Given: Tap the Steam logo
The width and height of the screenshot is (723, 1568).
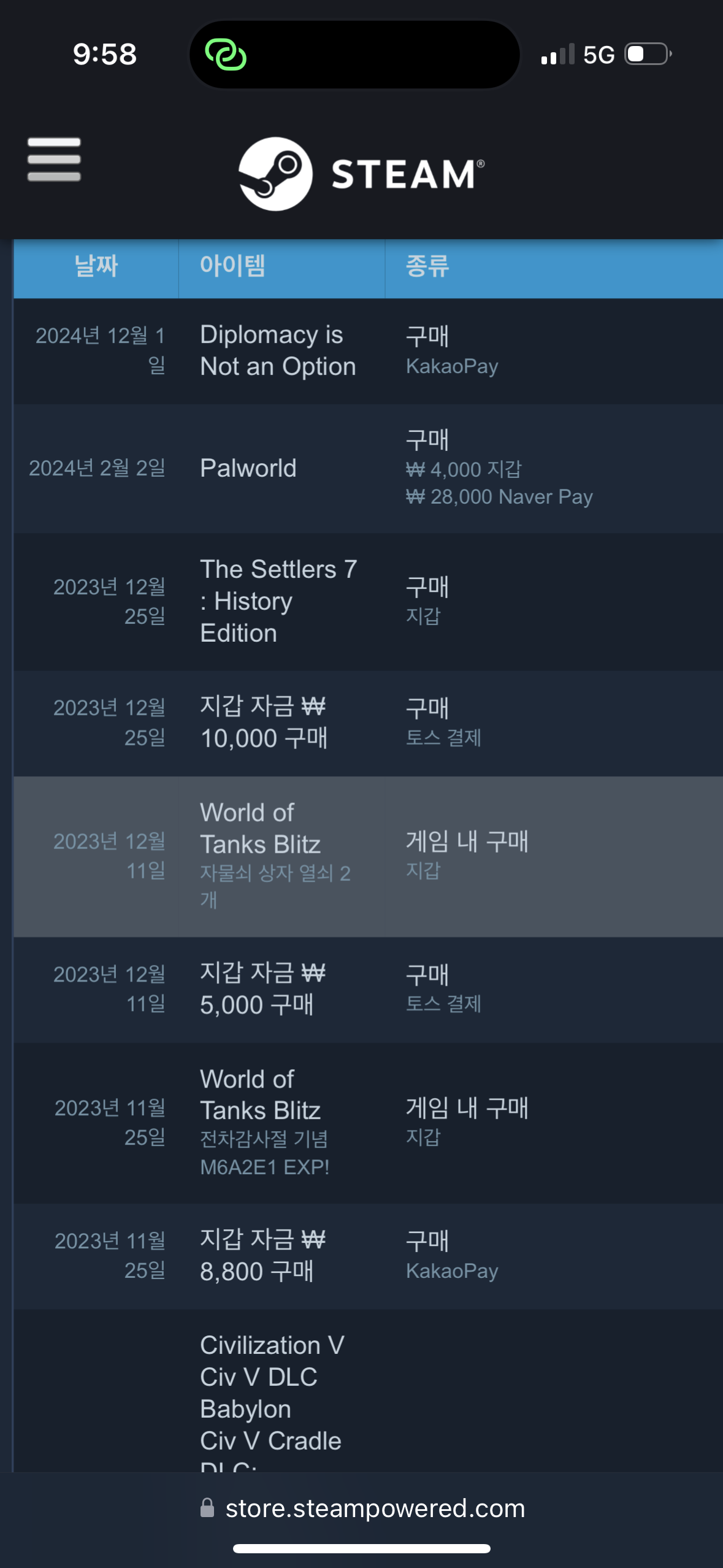Looking at the screenshot, I should tap(362, 174).
